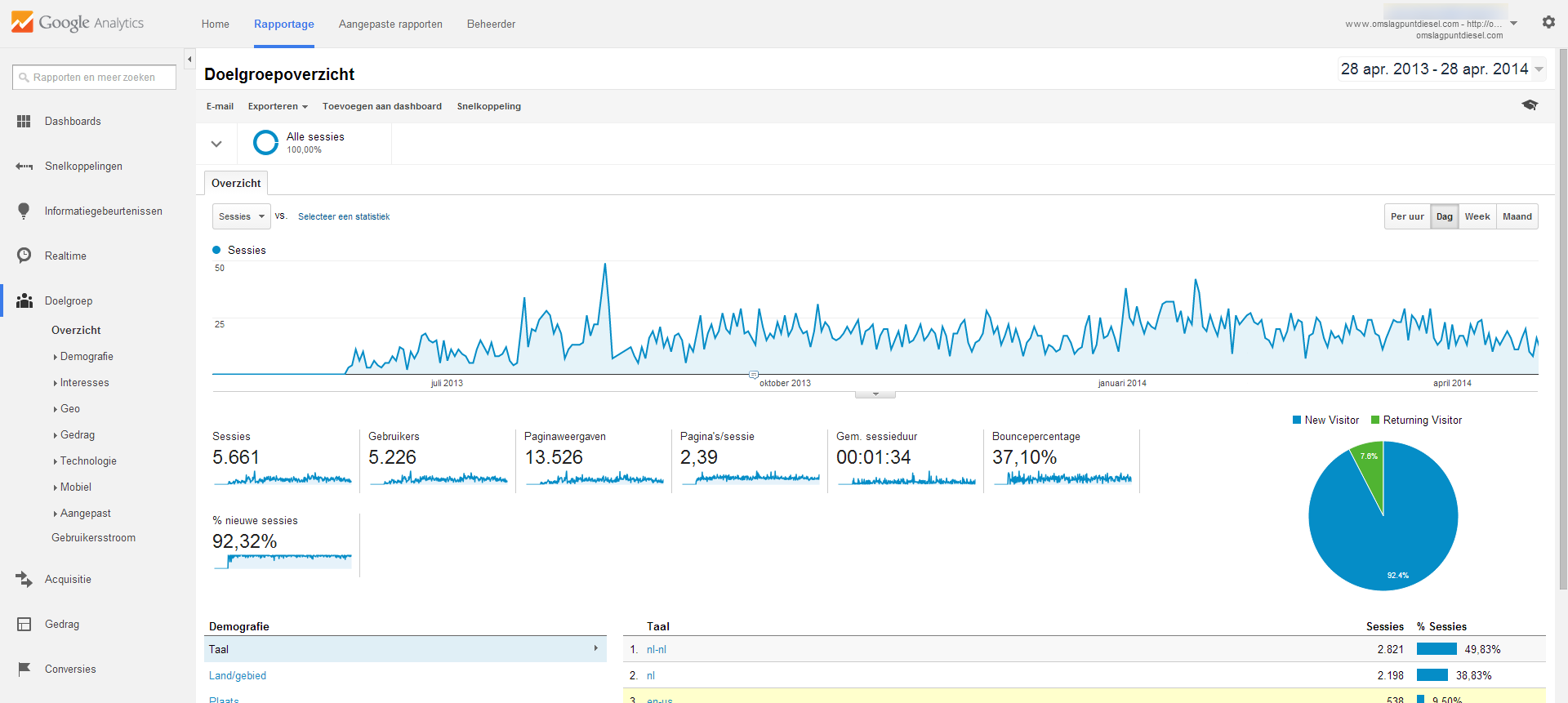Click the Informatiegebeurtenissen lightbulb icon
Screen dimensions: 1568x703
click(24, 211)
